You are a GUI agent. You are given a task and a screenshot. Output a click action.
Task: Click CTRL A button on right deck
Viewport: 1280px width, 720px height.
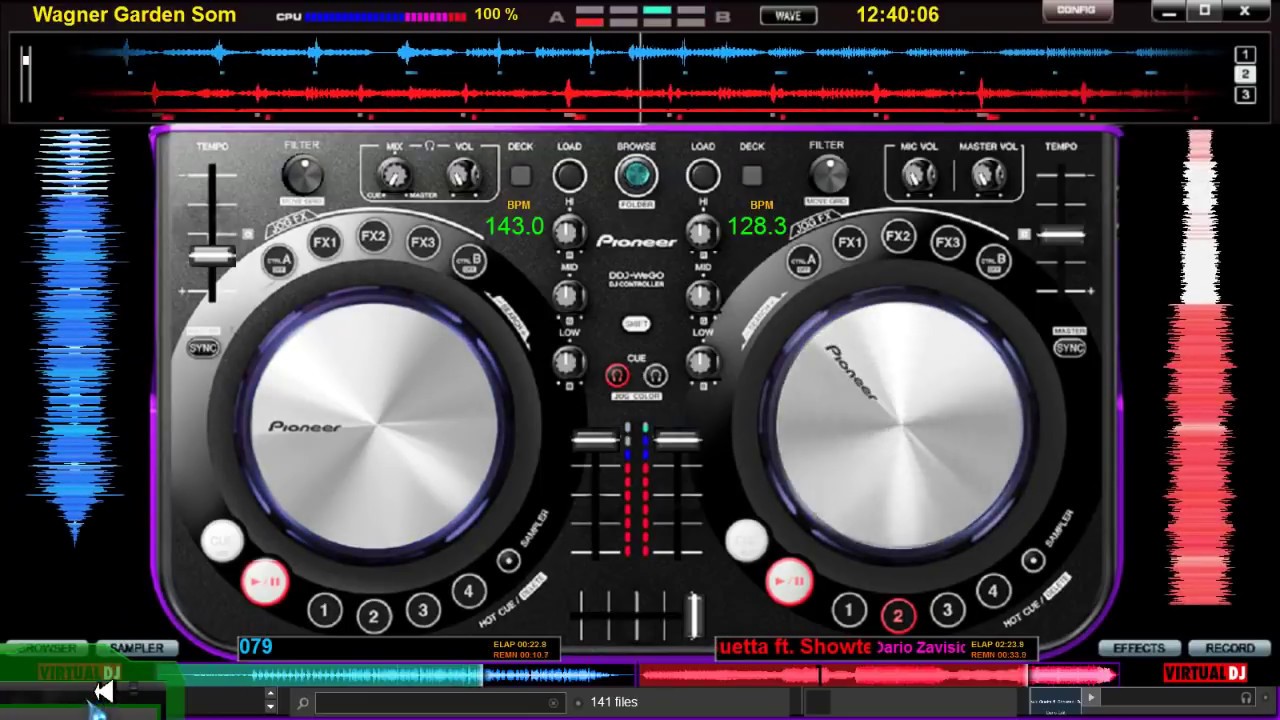click(x=803, y=261)
